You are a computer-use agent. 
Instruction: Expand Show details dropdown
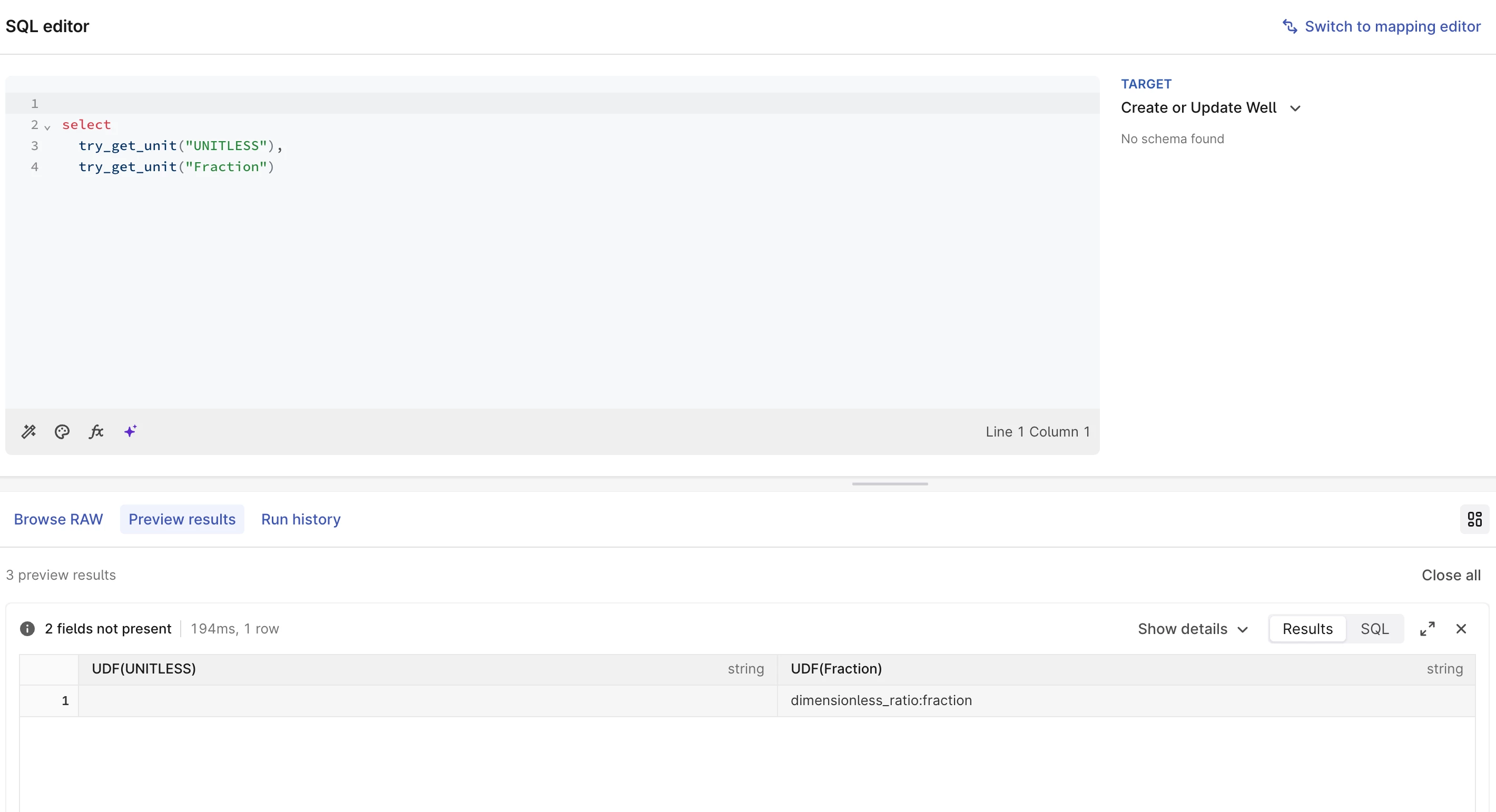[x=1192, y=629]
